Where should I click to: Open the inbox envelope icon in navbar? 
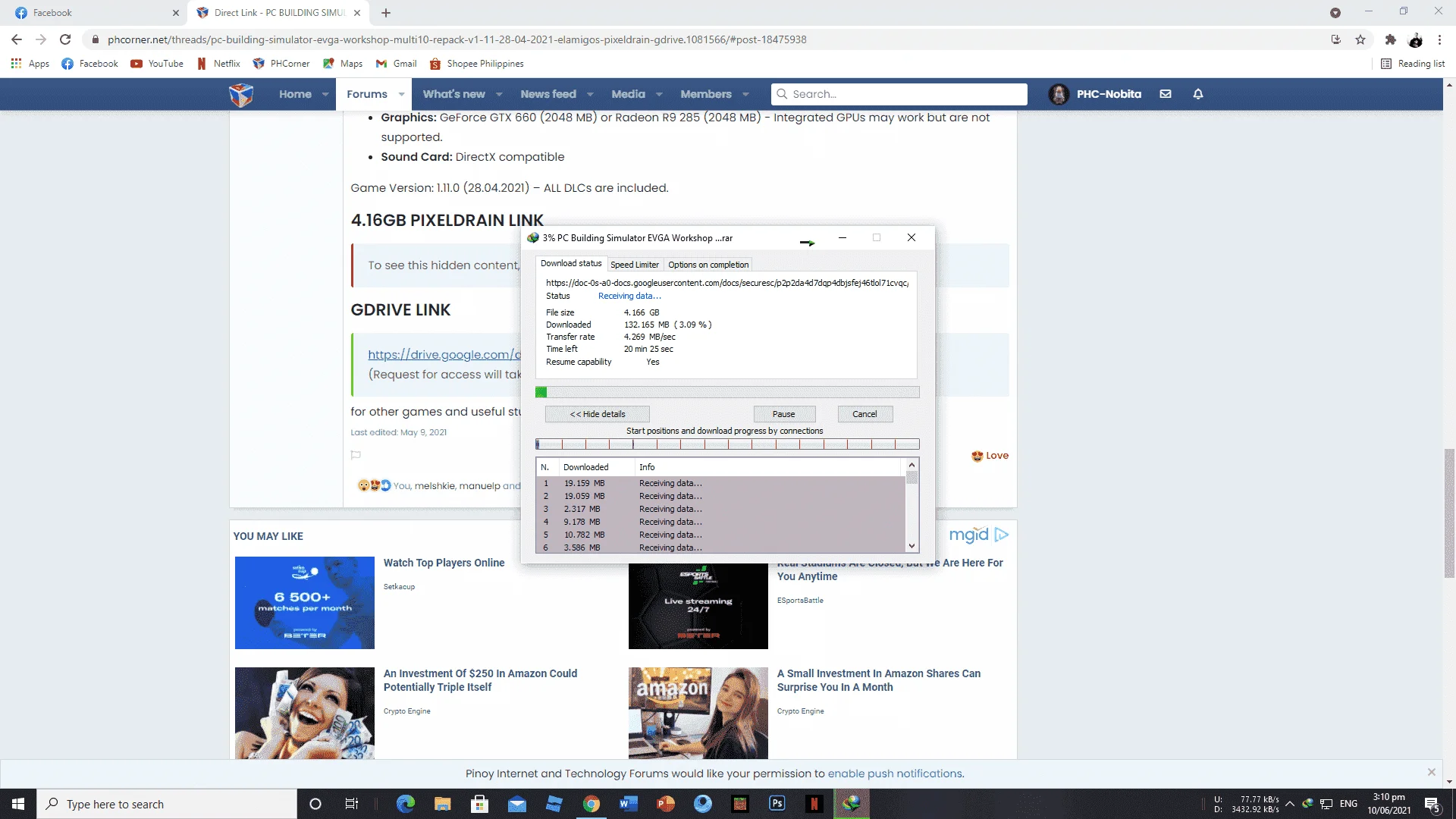(x=1166, y=94)
